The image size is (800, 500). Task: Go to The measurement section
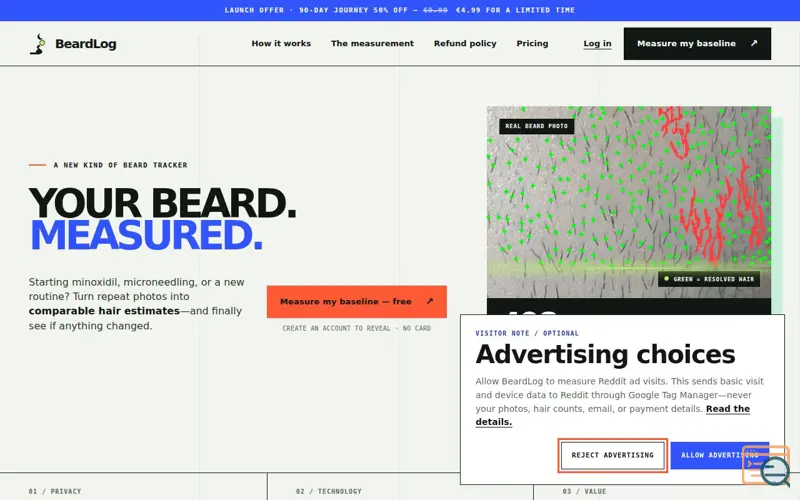pyautogui.click(x=372, y=43)
